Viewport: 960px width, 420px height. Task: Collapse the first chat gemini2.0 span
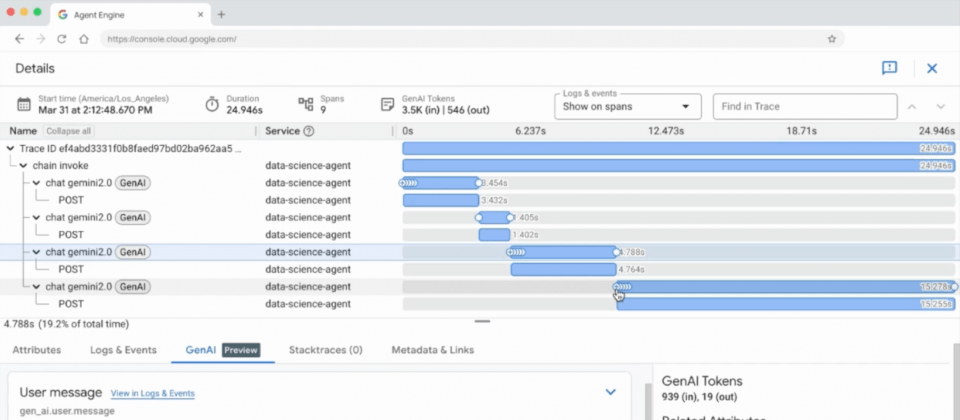[x=36, y=183]
